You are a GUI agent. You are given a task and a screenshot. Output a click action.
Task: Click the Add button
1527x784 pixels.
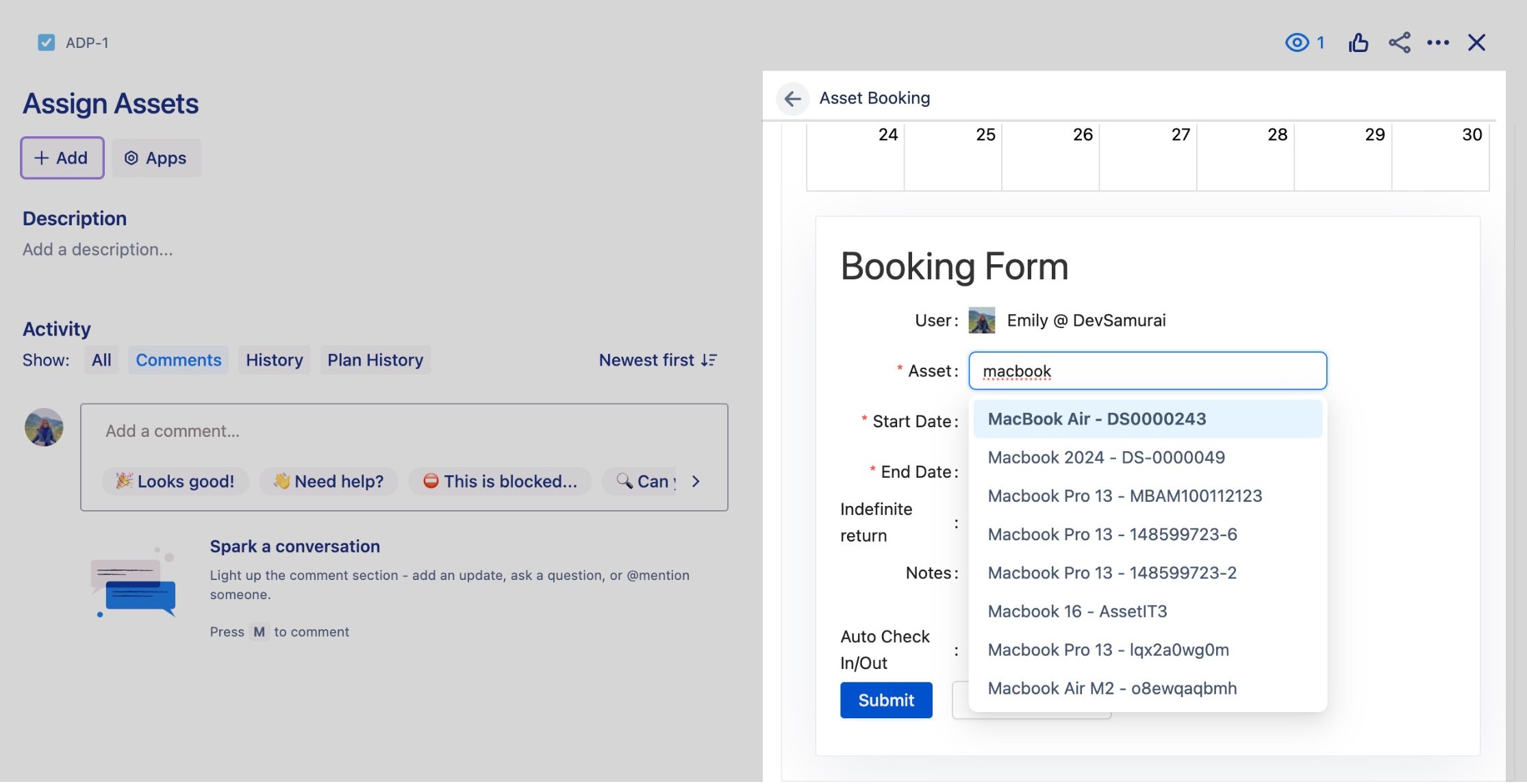[62, 157]
